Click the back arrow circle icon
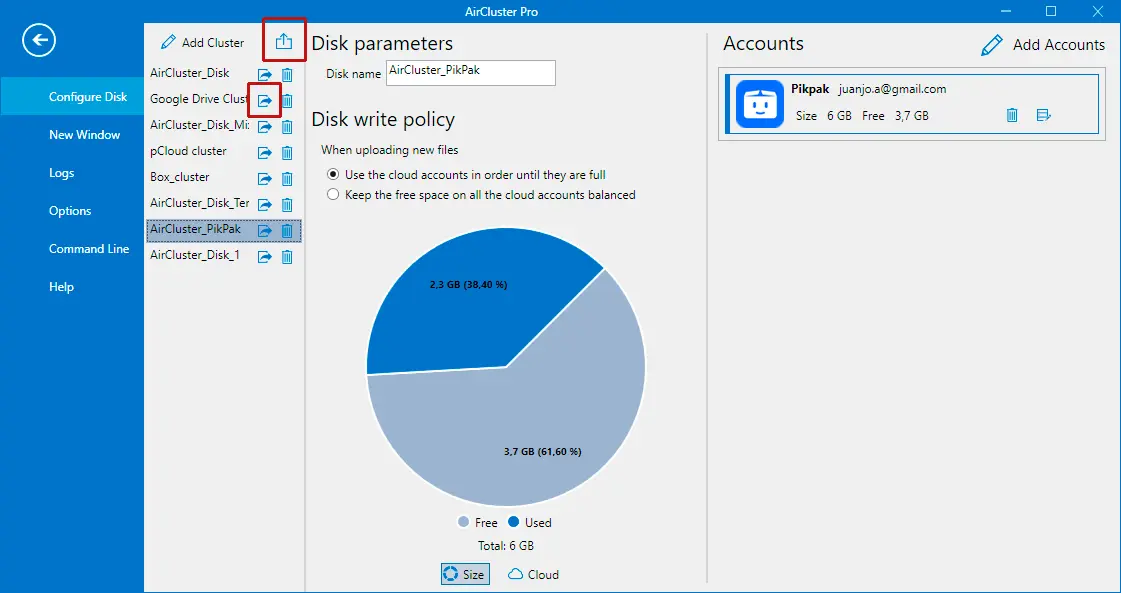 point(39,40)
